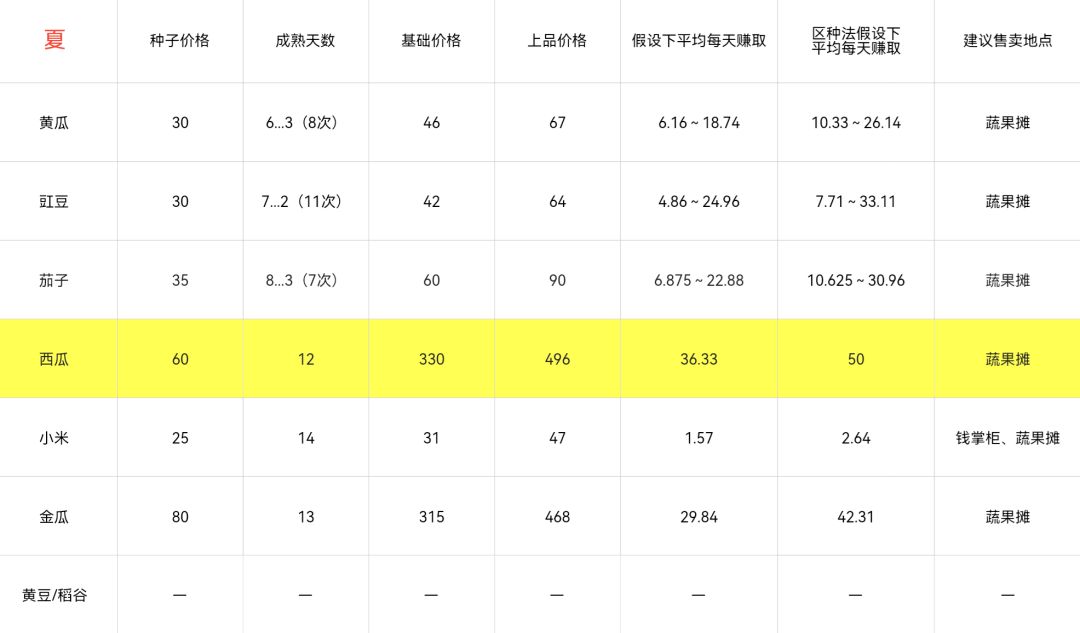The height and width of the screenshot is (633, 1080).
Task: Click the 1.57 daily earnings cell
Action: pos(699,438)
